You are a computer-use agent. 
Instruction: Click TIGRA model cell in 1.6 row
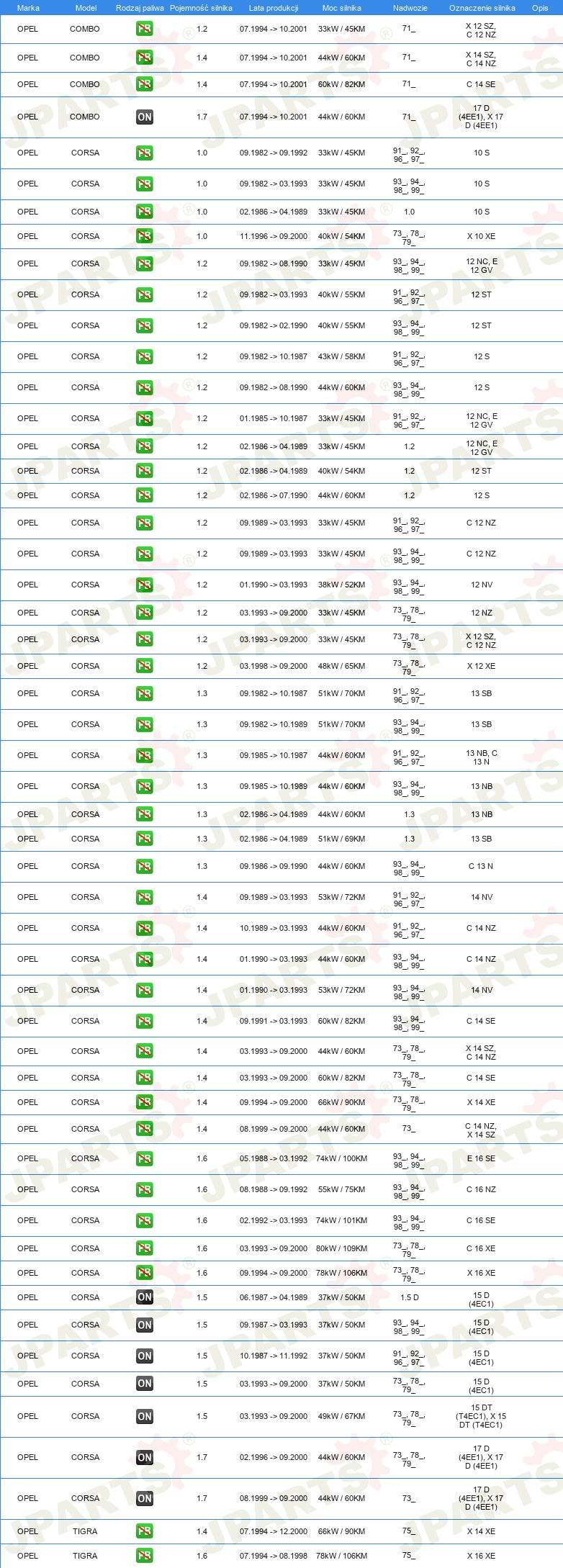coord(85,1556)
